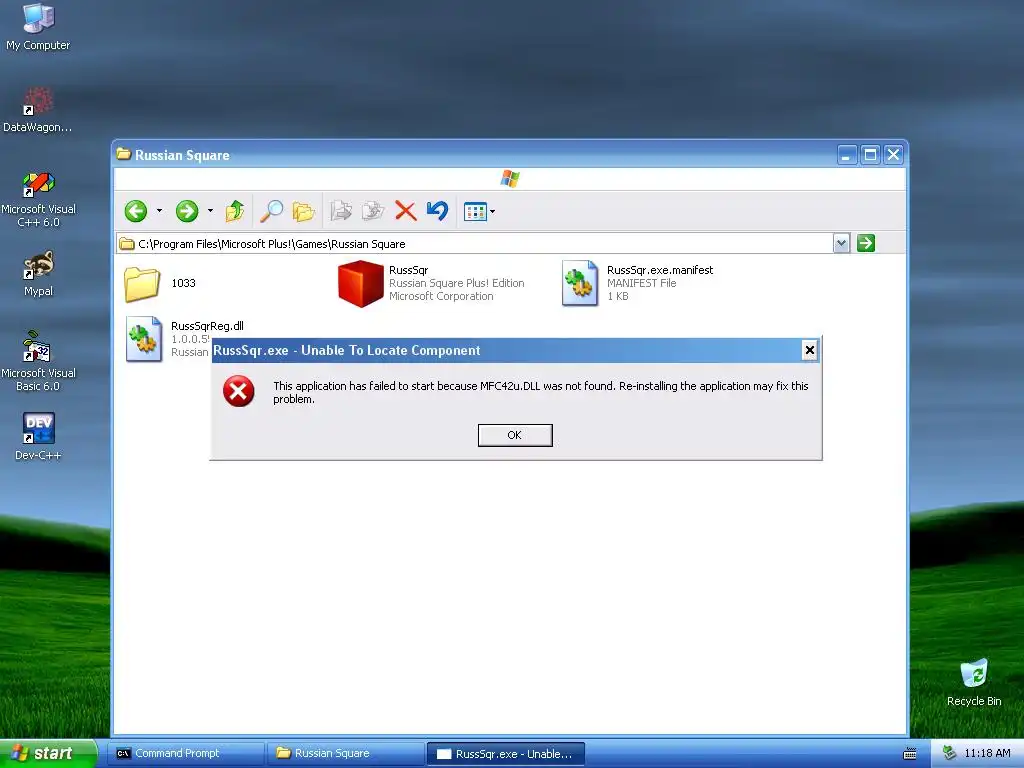This screenshot has height=768, width=1024.
Task: Open the Back button history dropdown
Action: click(159, 211)
